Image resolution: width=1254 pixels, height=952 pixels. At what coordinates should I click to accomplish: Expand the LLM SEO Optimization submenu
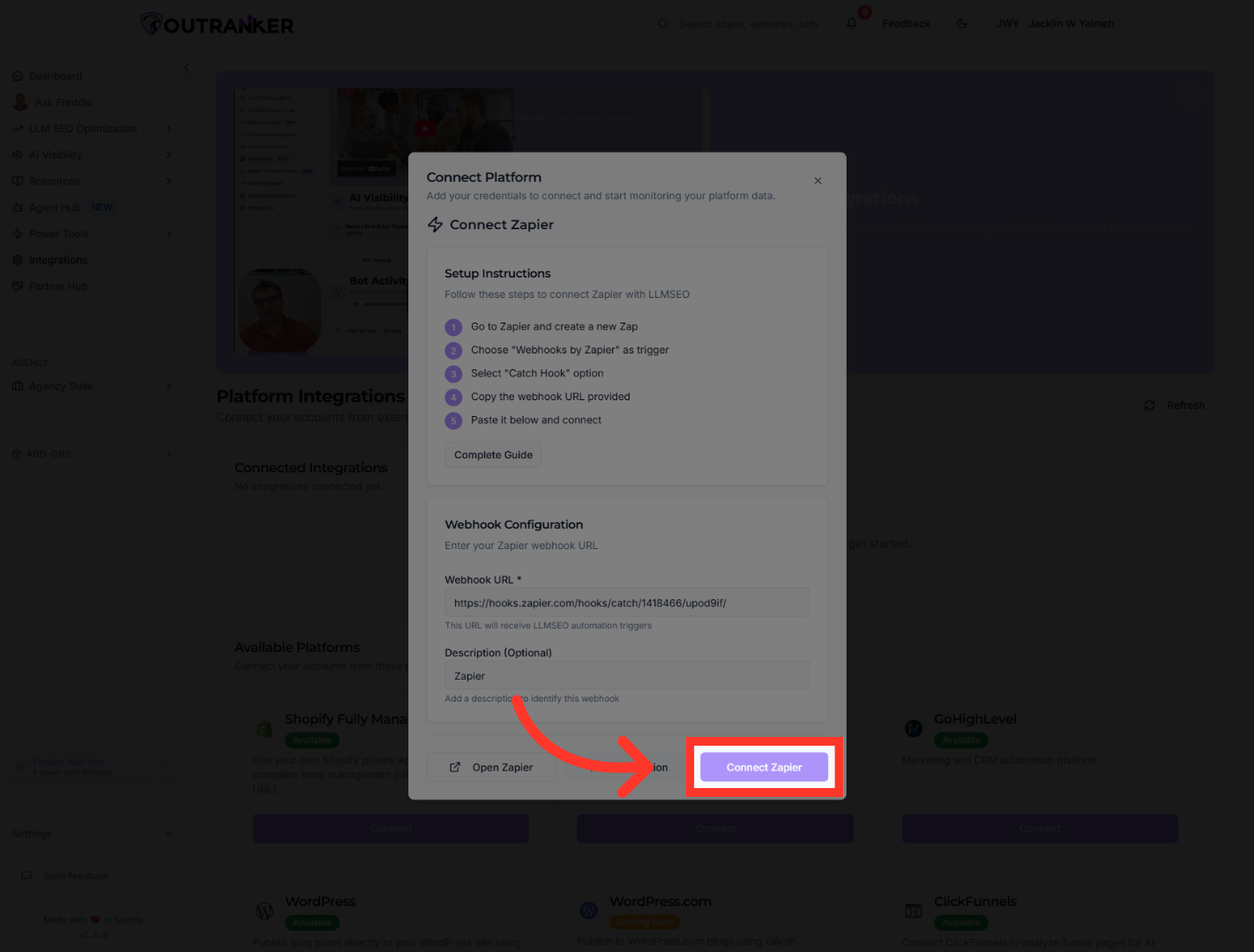[168, 129]
